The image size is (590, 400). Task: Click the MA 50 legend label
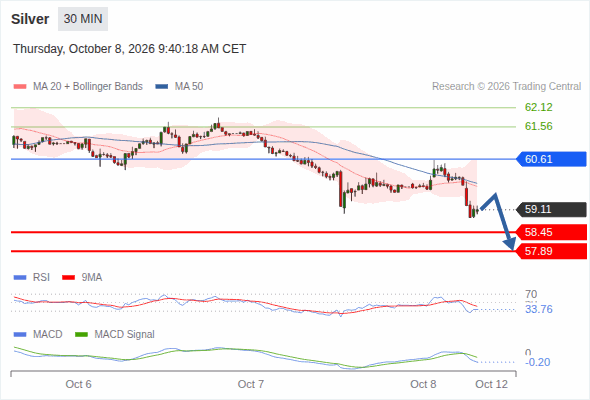click(x=189, y=87)
